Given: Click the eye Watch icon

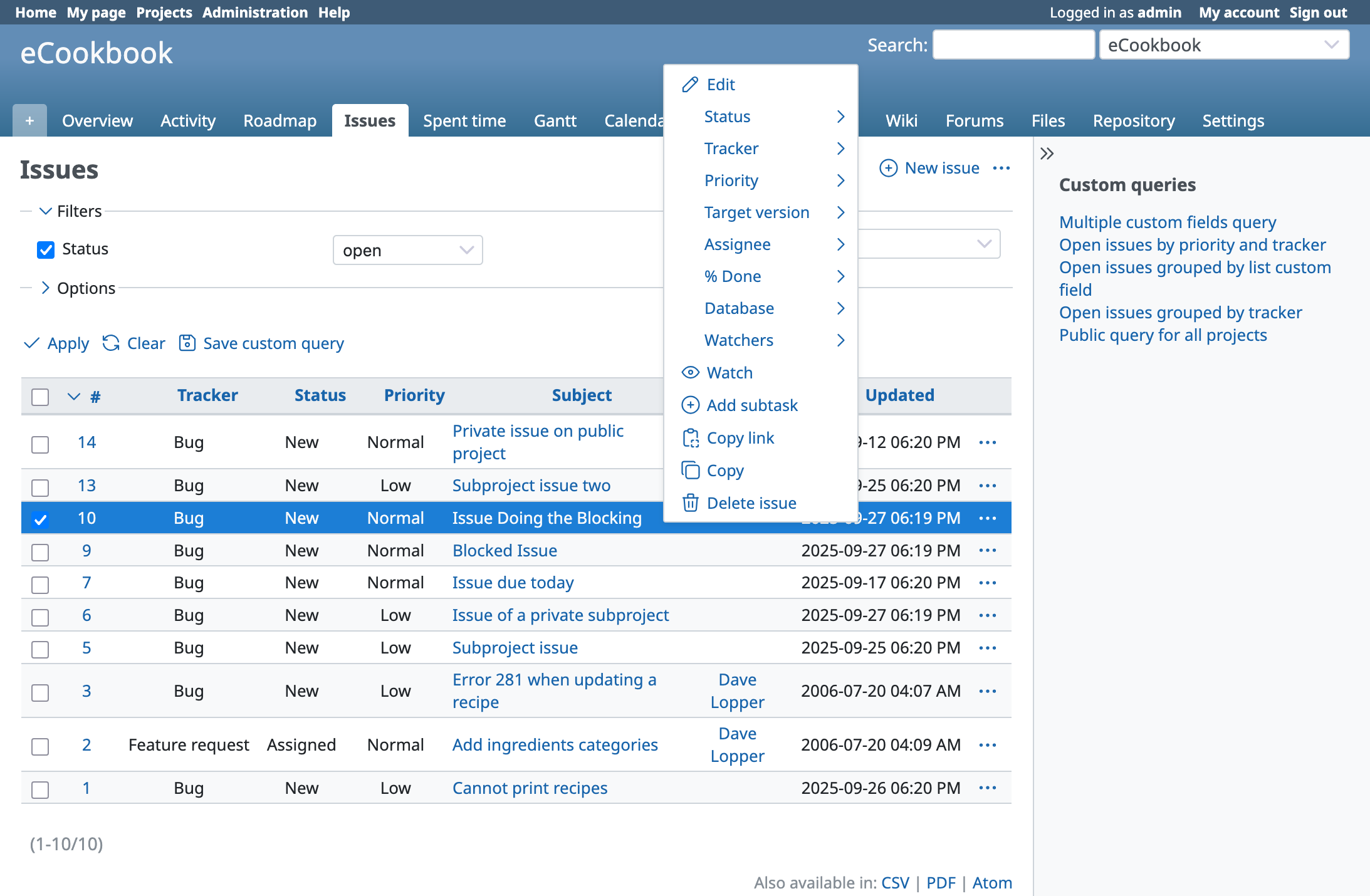Looking at the screenshot, I should (690, 373).
